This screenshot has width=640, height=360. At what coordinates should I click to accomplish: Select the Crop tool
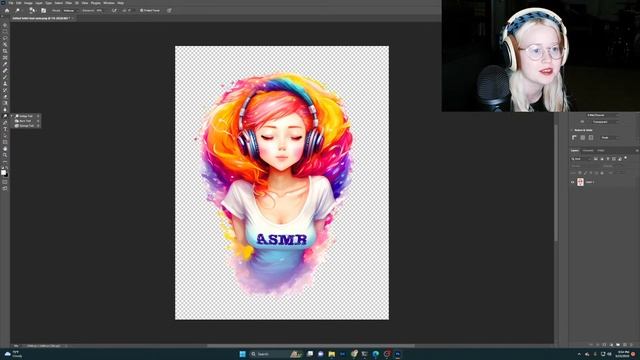coord(5,51)
